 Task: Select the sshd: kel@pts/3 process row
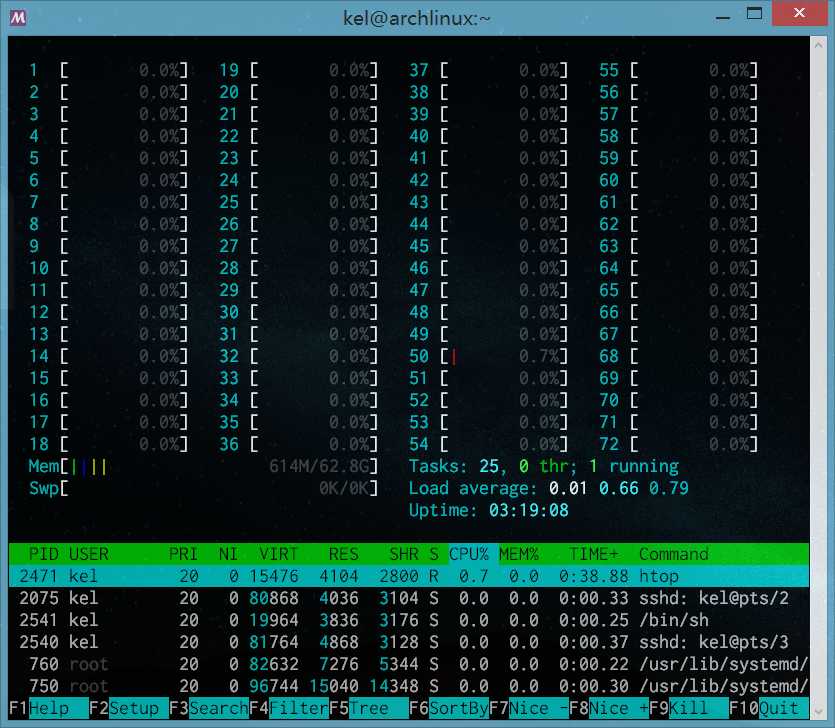point(408,642)
